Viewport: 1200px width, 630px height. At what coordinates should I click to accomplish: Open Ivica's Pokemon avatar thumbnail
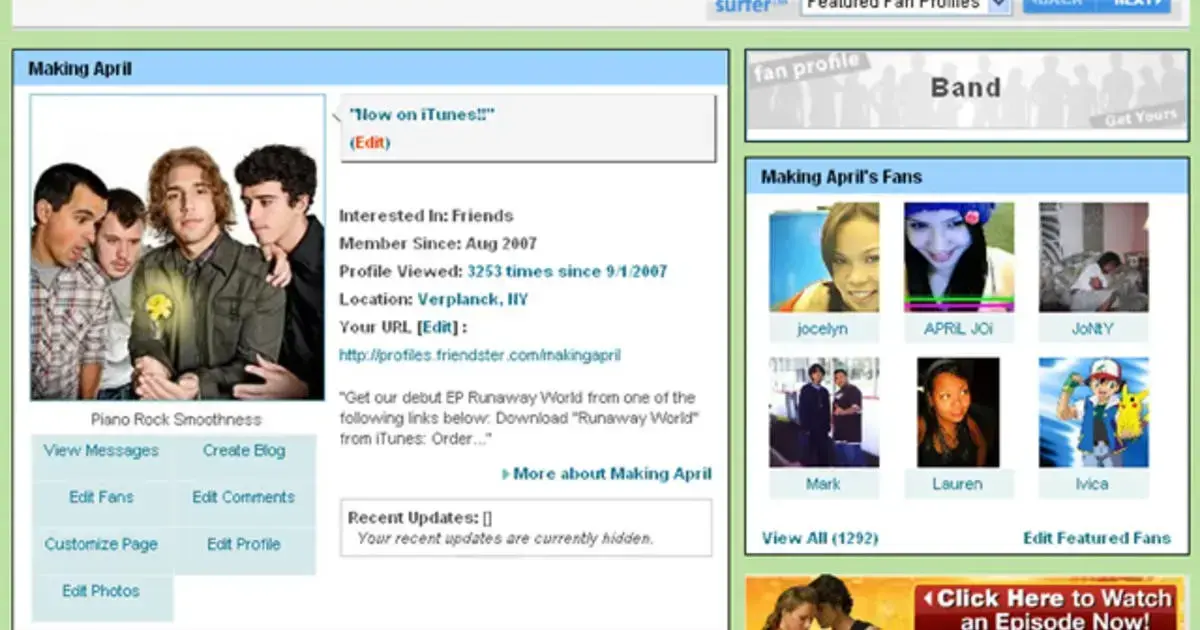tap(1093, 412)
